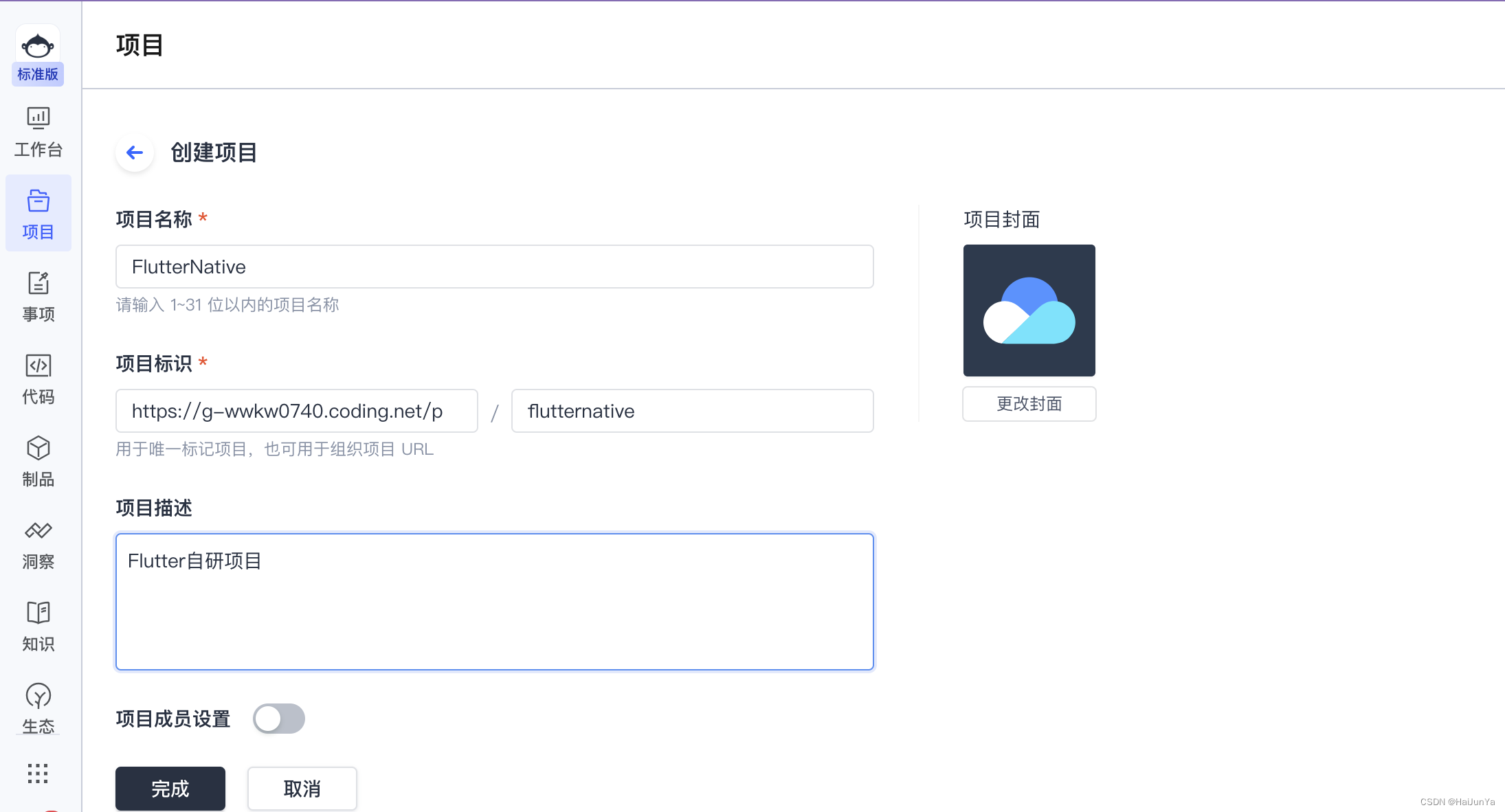Click the 项目描述 label
Viewport: 1505px width, 812px height.
click(x=154, y=508)
